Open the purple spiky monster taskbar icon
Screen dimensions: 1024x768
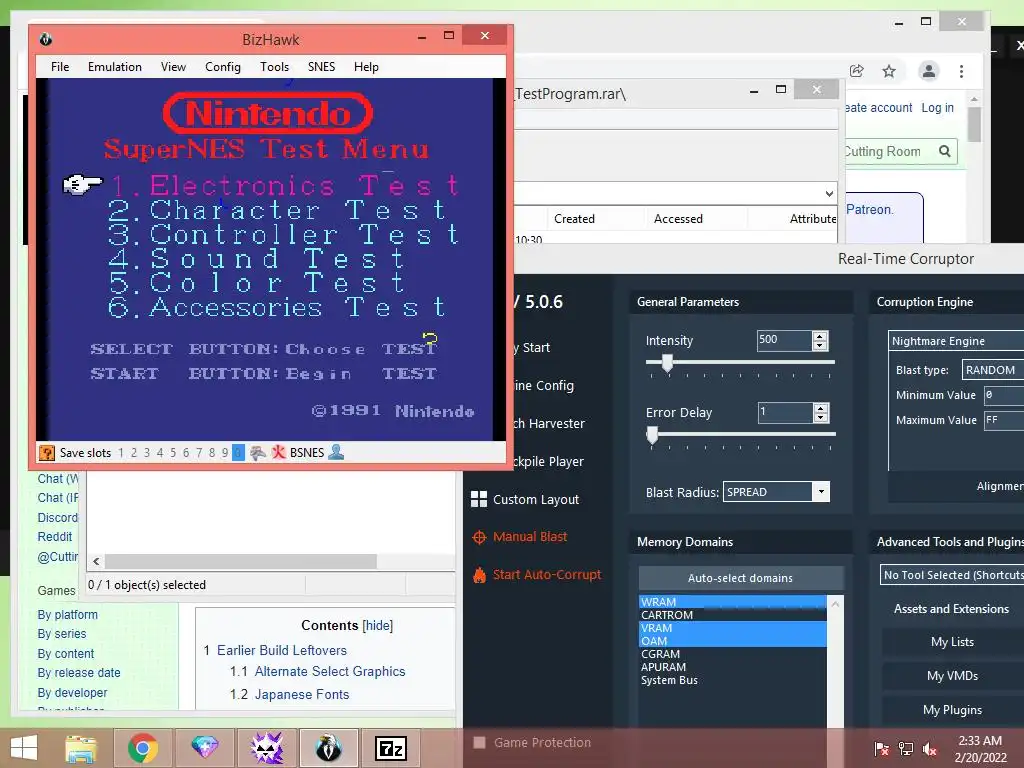click(266, 748)
